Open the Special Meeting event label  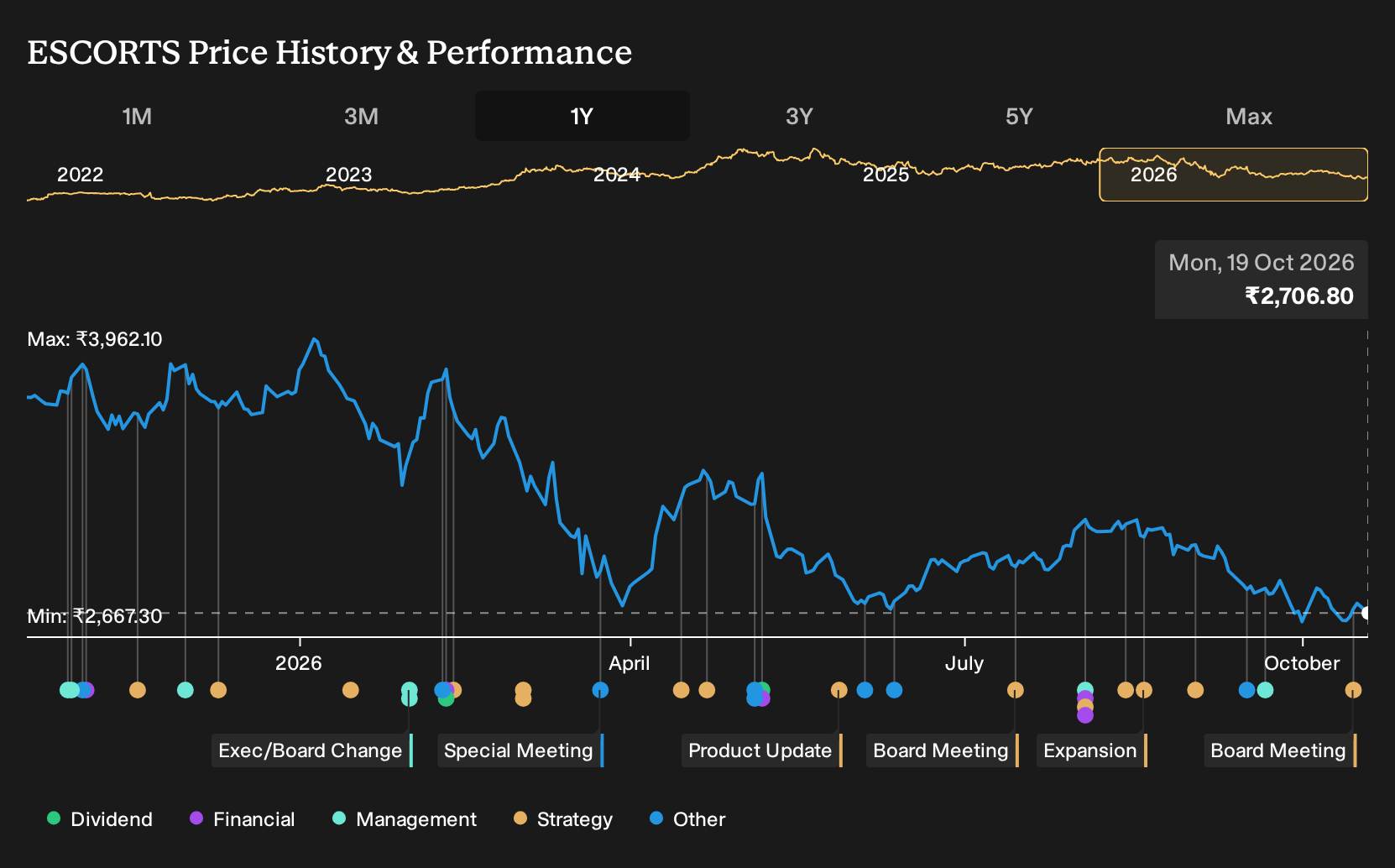tap(520, 750)
